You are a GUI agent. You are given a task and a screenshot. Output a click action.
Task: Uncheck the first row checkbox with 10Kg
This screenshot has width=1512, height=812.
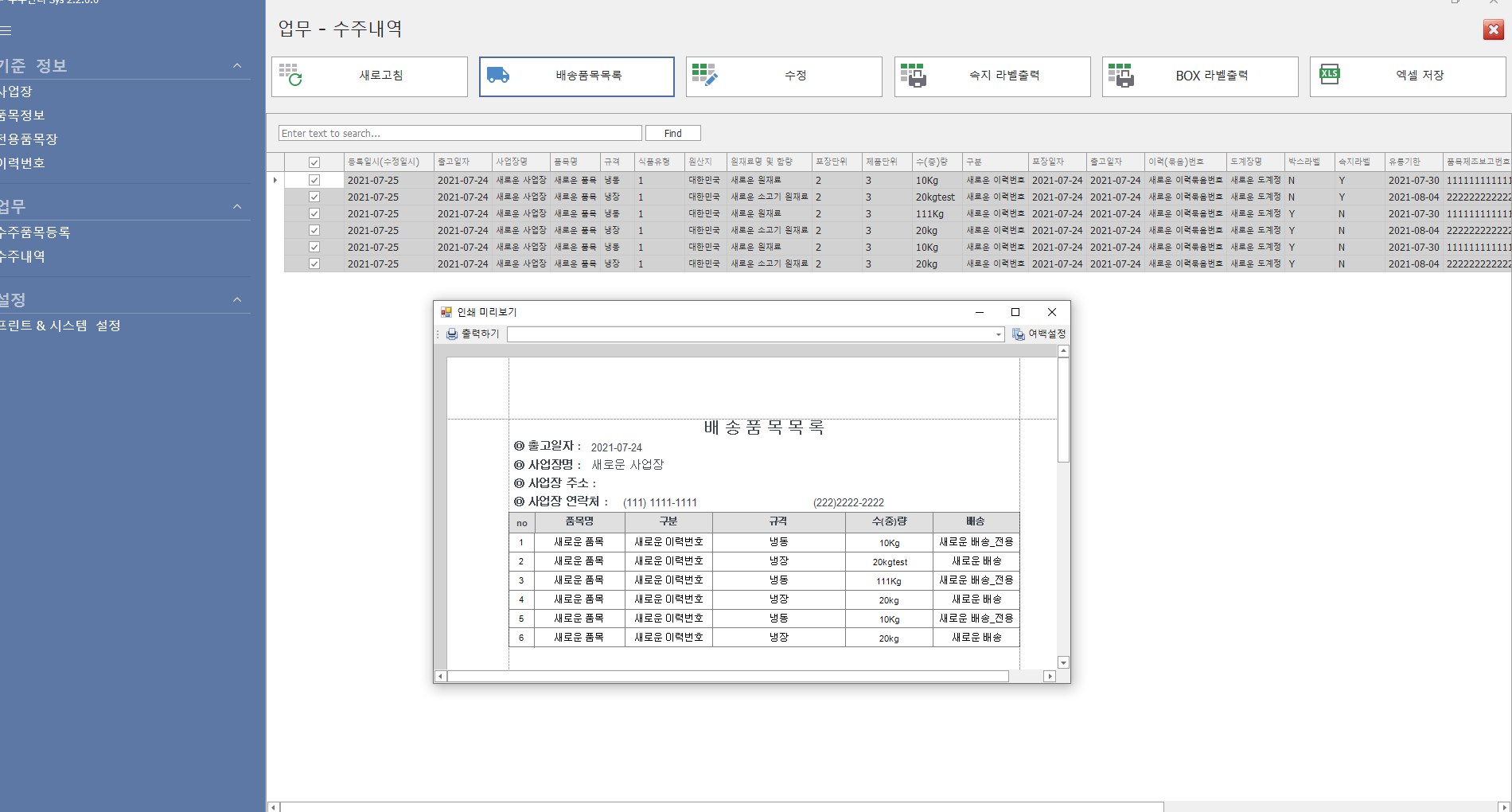point(314,181)
